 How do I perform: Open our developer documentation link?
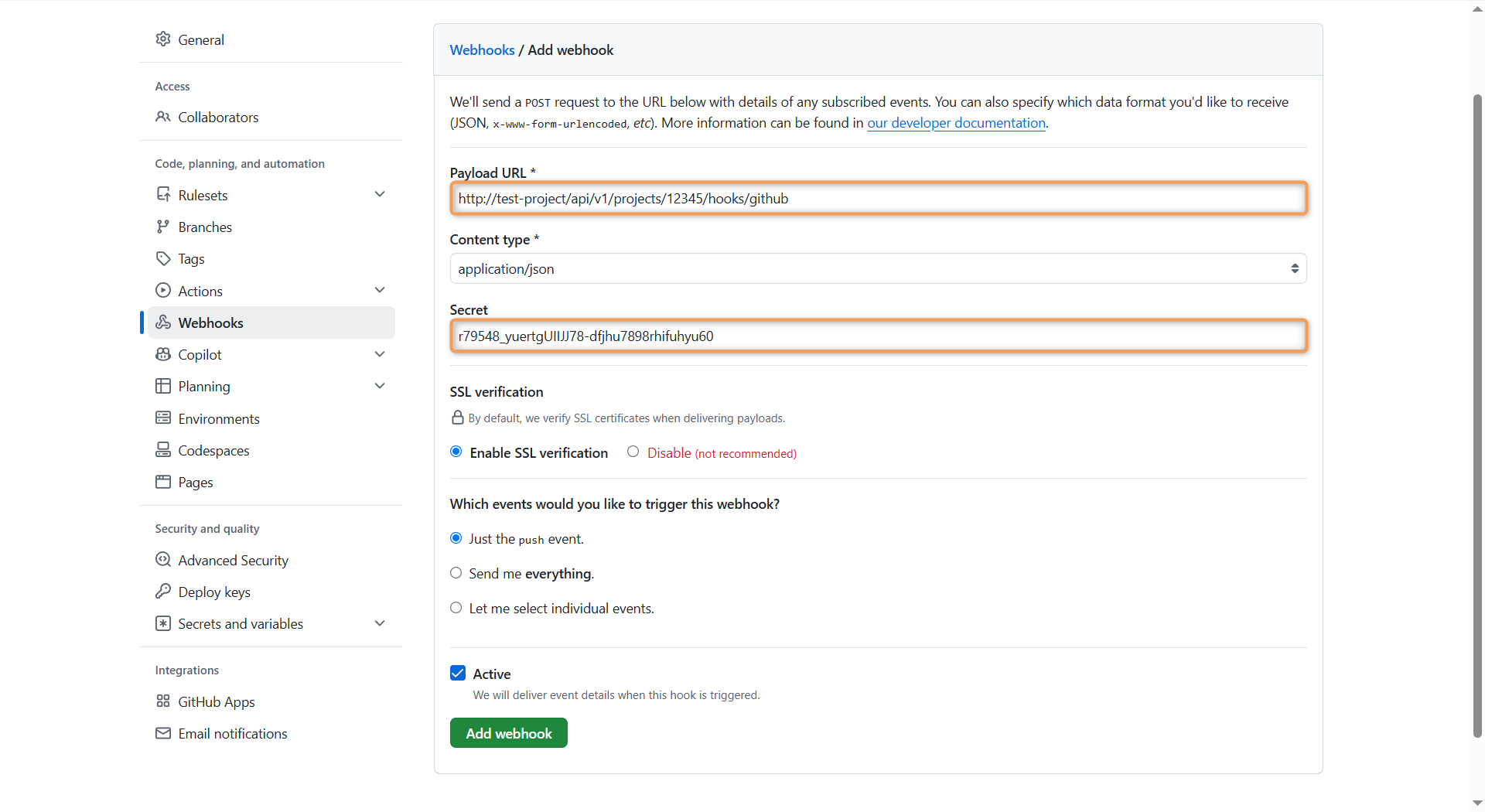pyautogui.click(x=956, y=123)
